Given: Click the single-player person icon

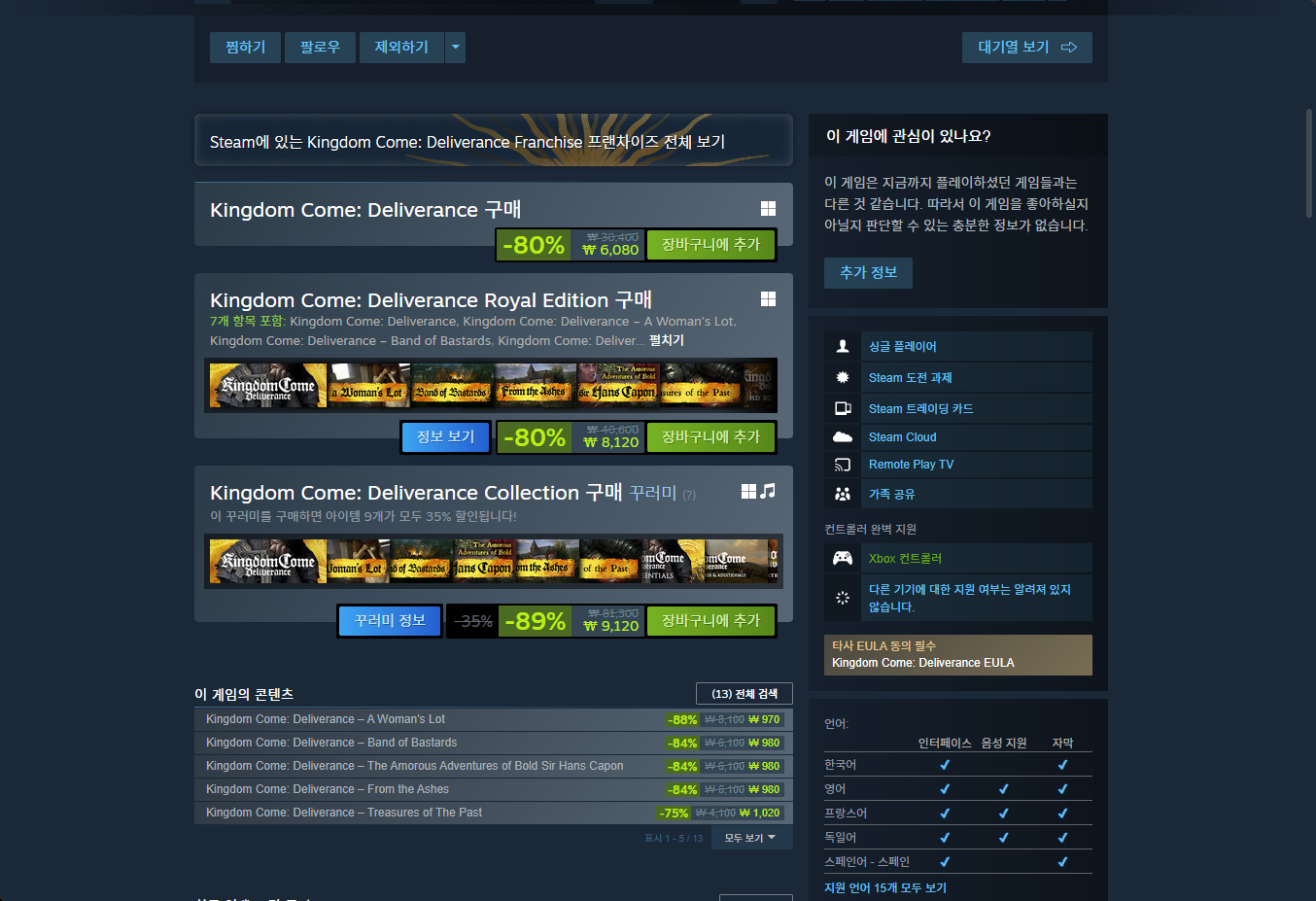Looking at the screenshot, I should (843, 346).
